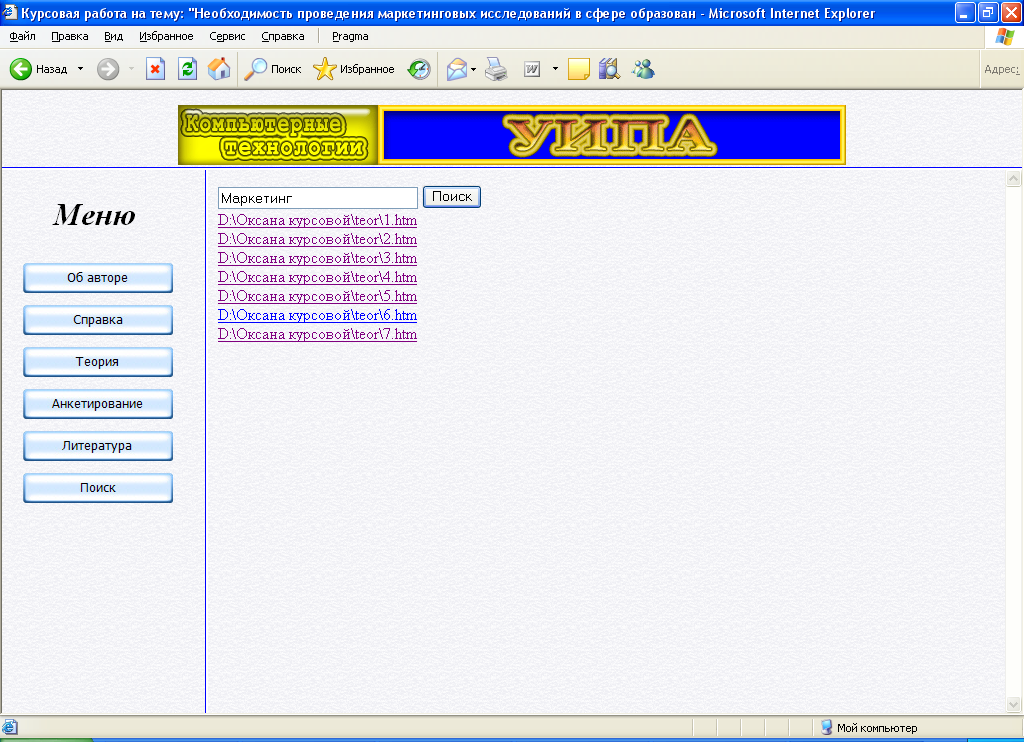This screenshot has height=742, width=1024.
Task: Click the yellow note toolbar icon
Action: point(578,69)
